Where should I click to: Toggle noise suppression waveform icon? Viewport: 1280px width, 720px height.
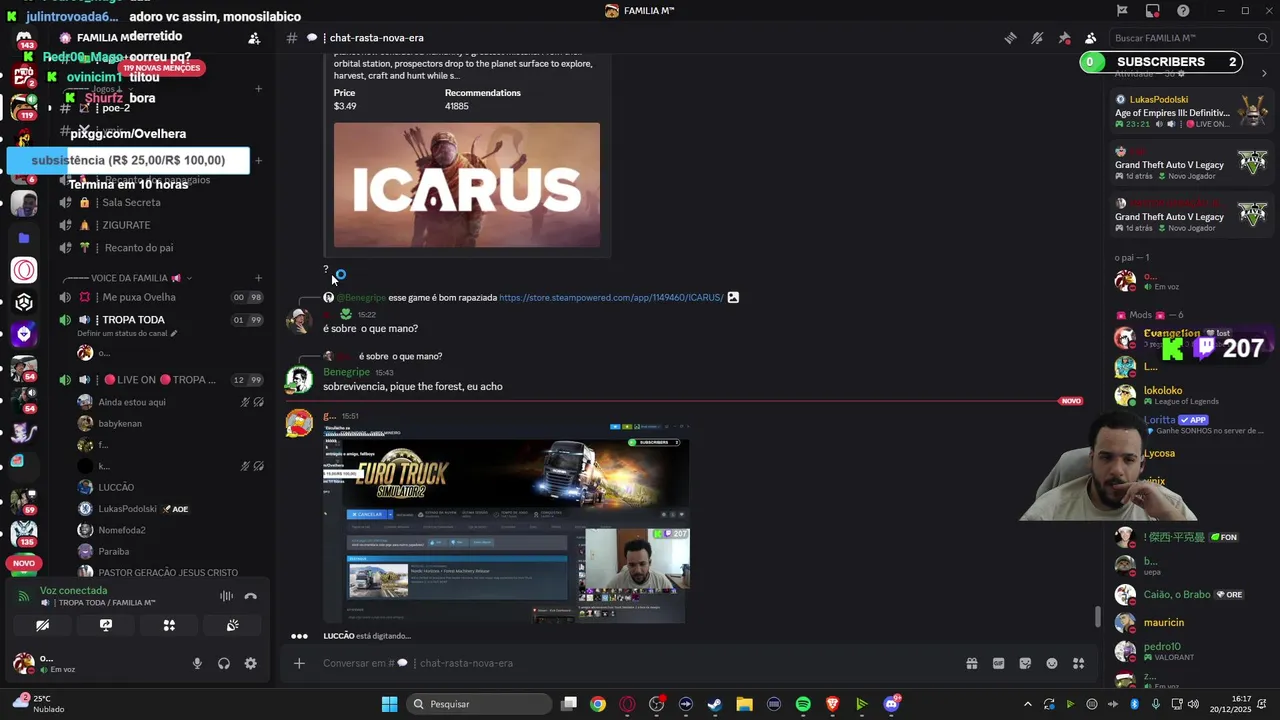click(226, 596)
